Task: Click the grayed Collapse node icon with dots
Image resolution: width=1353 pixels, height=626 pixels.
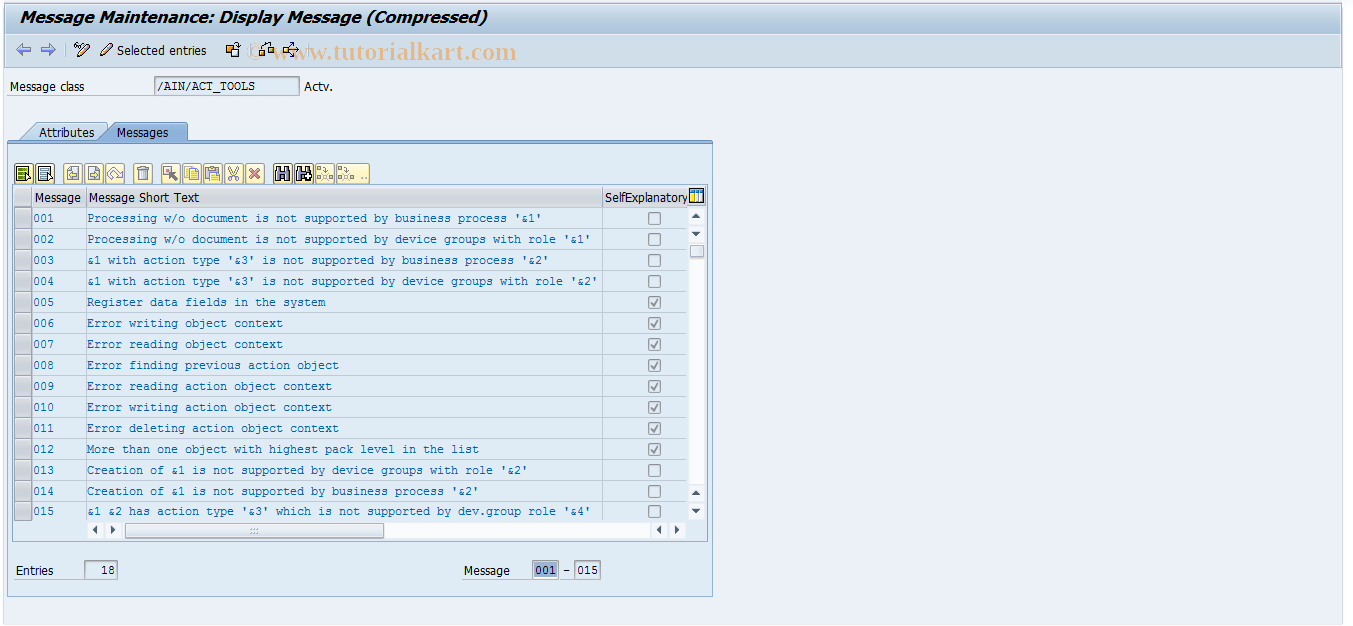Action: 353,174
